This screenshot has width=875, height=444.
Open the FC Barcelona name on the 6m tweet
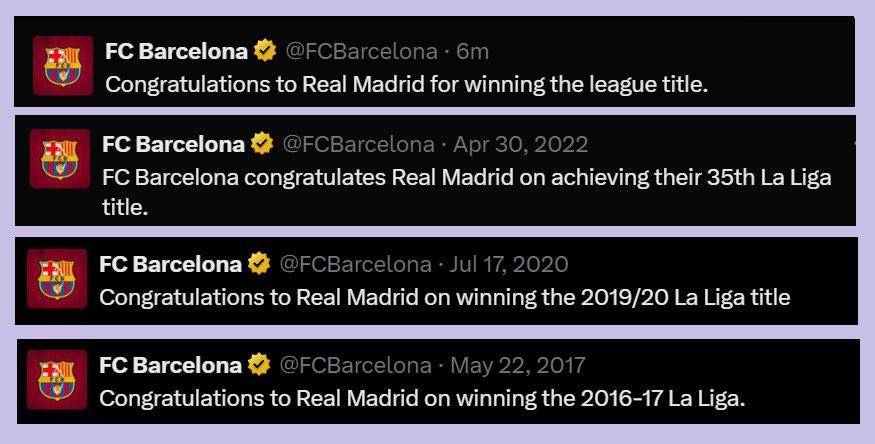pos(176,50)
